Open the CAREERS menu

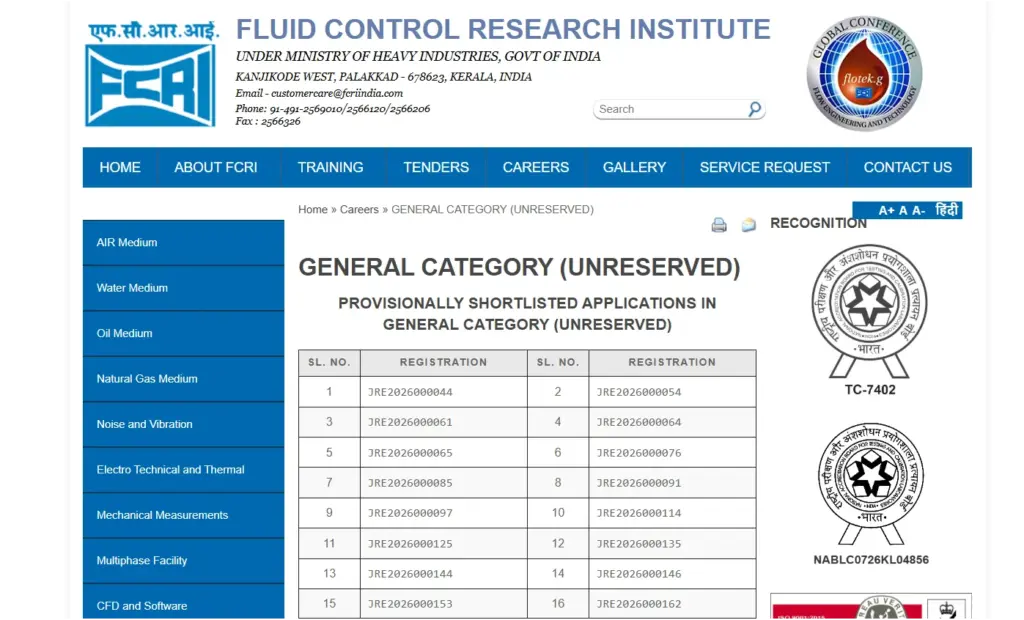coord(536,167)
